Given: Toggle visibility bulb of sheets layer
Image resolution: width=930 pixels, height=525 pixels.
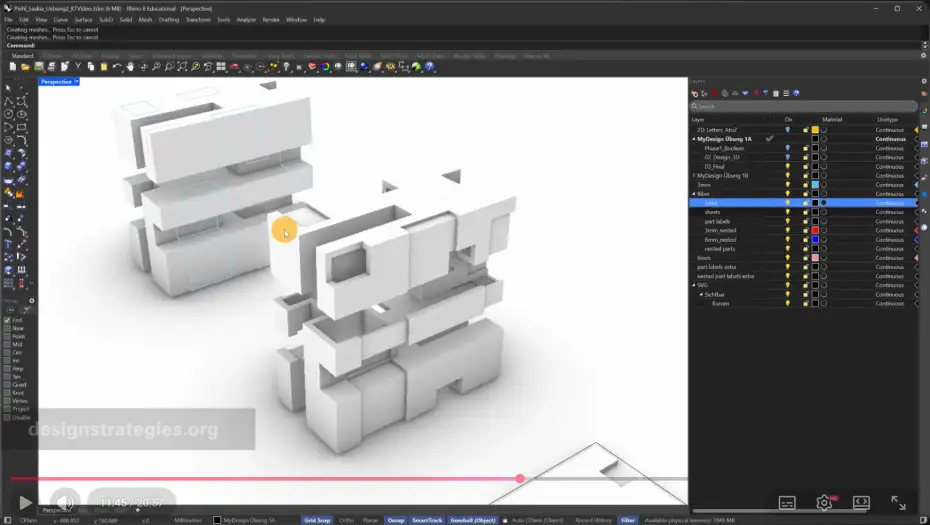Looking at the screenshot, I should [788, 212].
